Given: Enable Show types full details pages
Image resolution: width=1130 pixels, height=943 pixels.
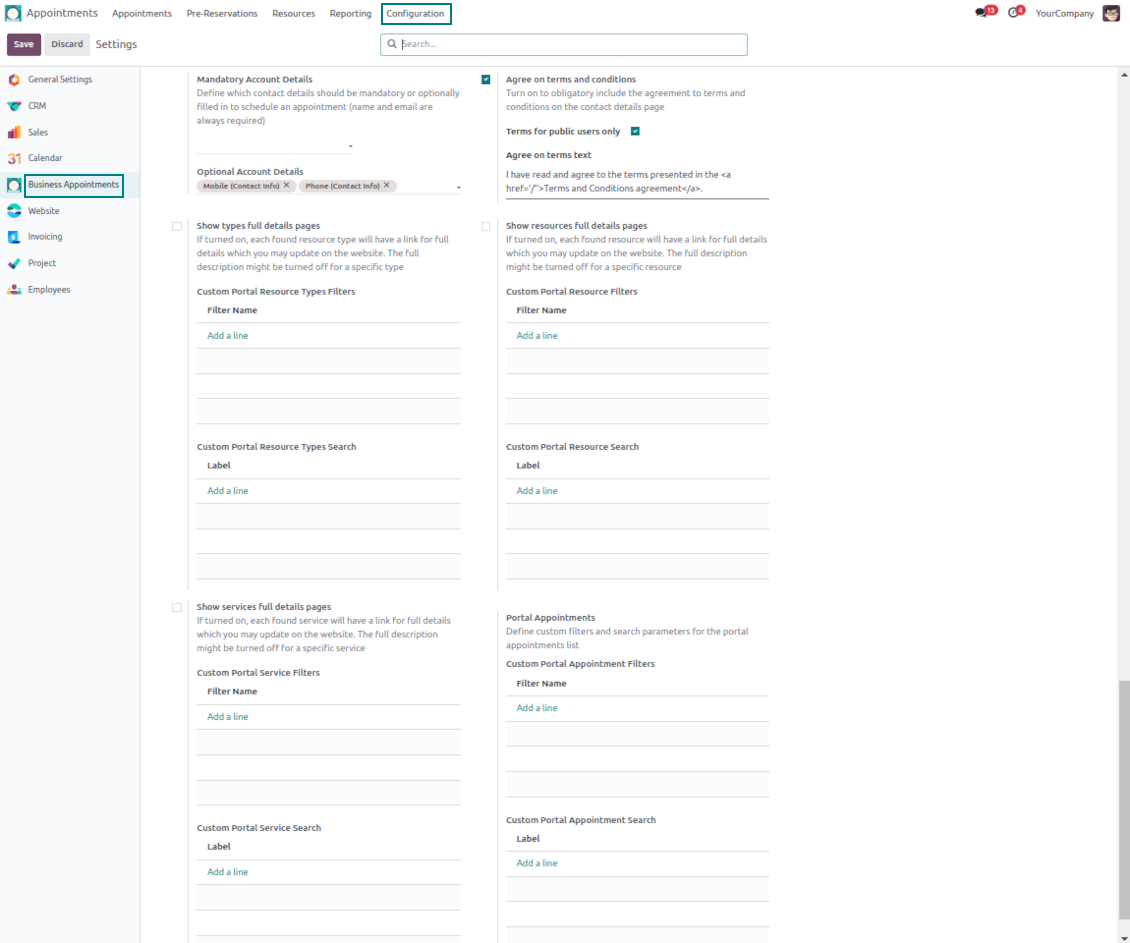Looking at the screenshot, I should pyautogui.click(x=177, y=227).
